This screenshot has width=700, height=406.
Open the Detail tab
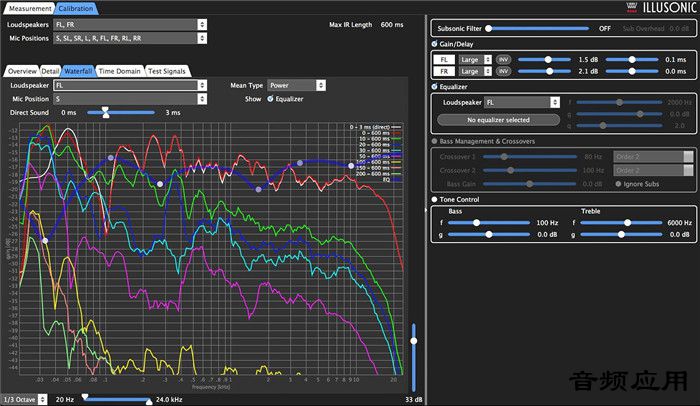tap(50, 71)
